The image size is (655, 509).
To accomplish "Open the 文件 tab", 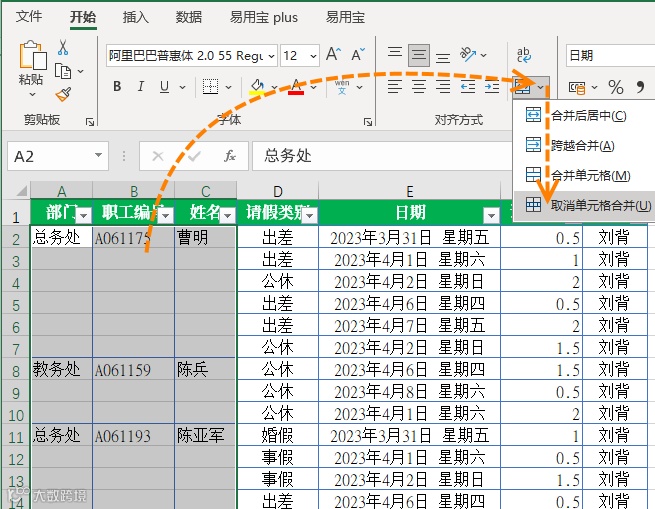I will coord(29,17).
